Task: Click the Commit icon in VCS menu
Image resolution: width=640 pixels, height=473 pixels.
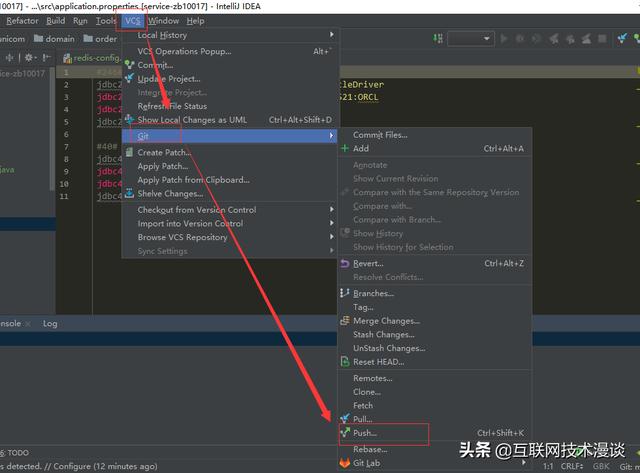Action: click(129, 64)
